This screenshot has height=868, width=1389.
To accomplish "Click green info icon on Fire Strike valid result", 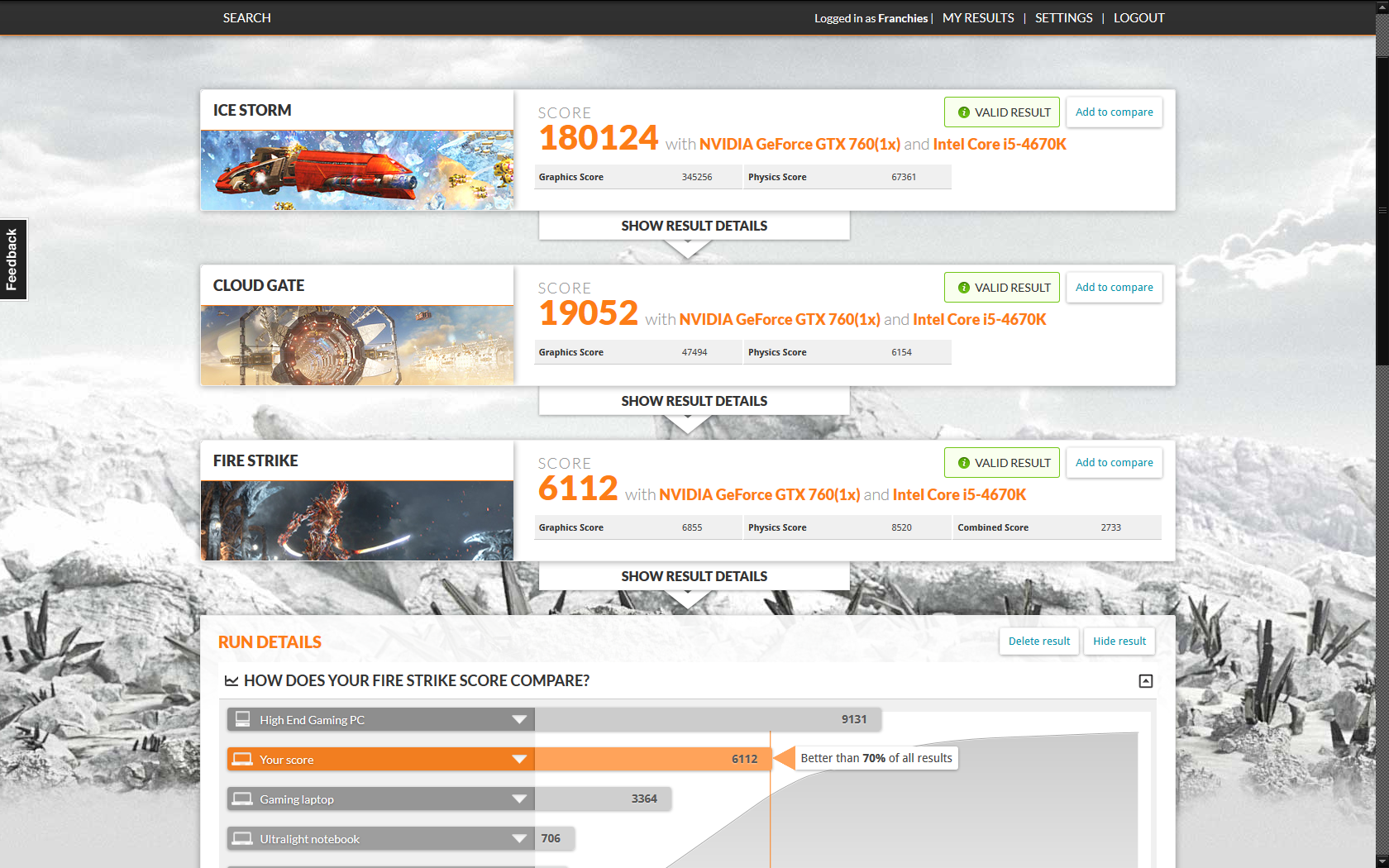I will pos(963,463).
